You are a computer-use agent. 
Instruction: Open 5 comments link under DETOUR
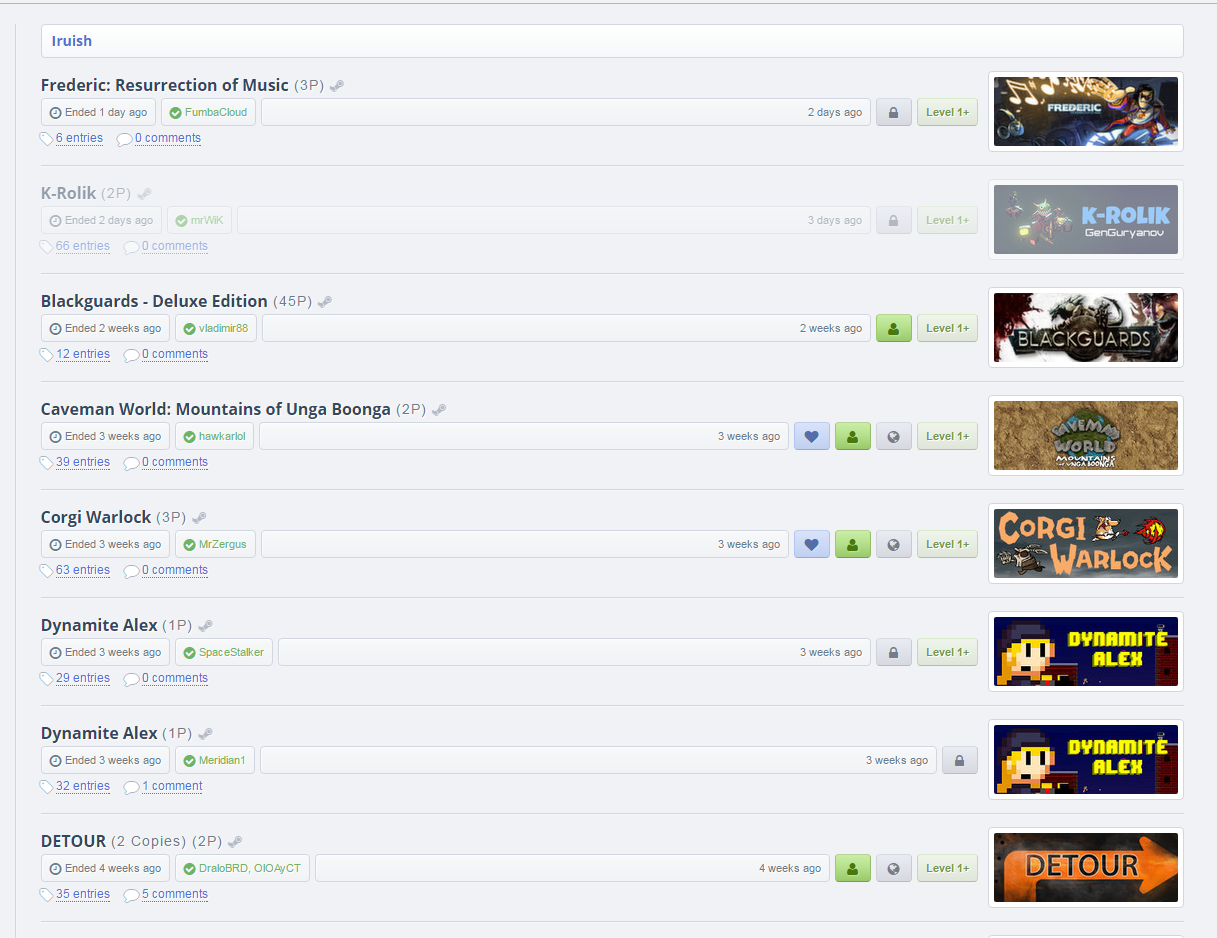point(175,894)
